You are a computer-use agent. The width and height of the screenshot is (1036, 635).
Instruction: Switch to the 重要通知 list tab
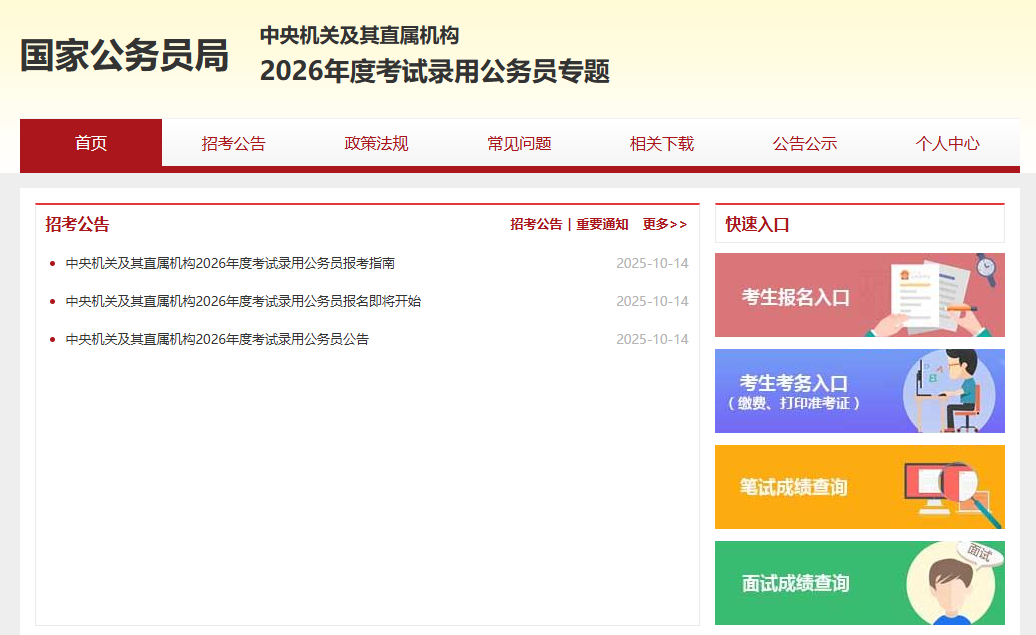602,224
